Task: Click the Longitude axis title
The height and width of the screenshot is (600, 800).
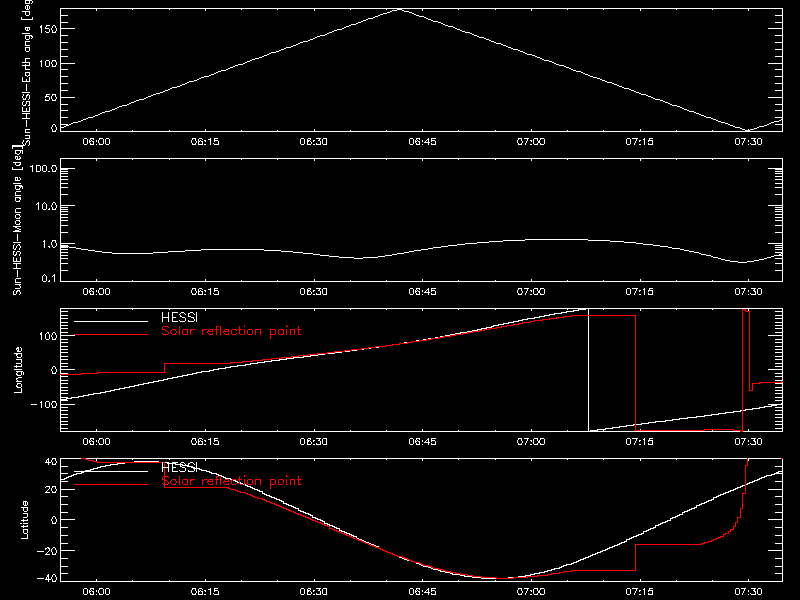Action: pos(18,370)
